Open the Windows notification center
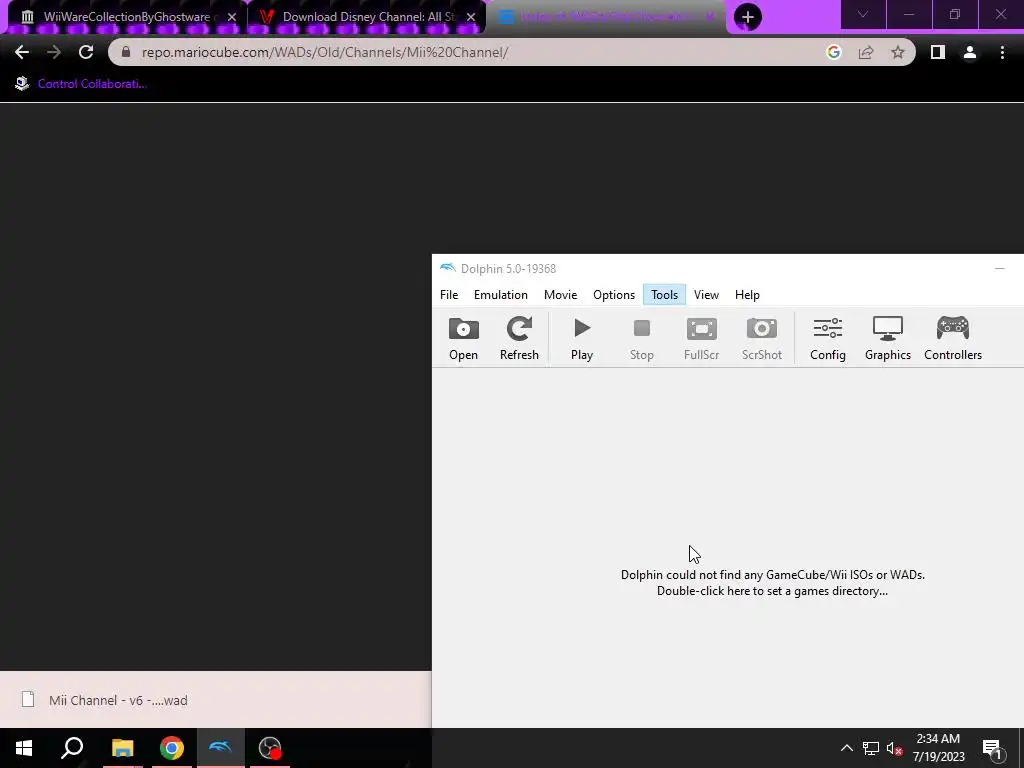Image resolution: width=1024 pixels, height=768 pixels. (x=992, y=748)
